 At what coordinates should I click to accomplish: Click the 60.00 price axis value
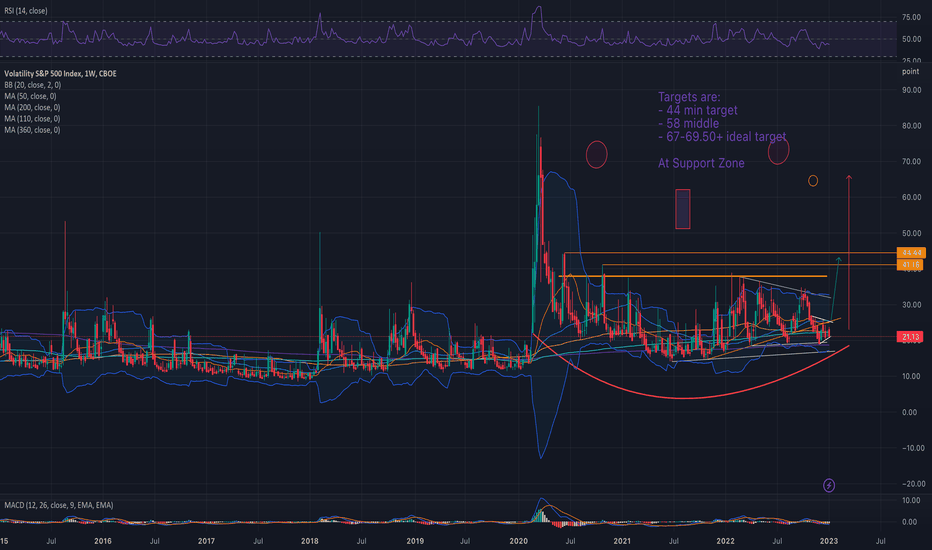coord(911,197)
